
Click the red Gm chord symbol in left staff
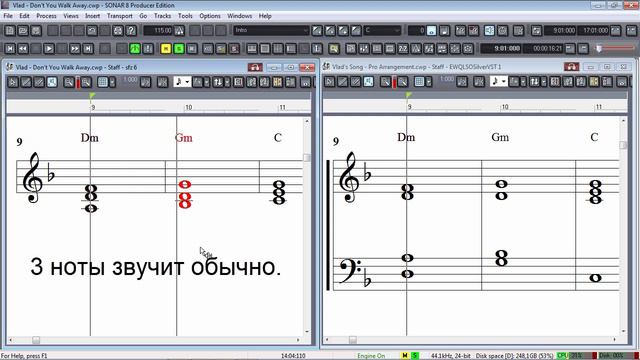point(184,138)
